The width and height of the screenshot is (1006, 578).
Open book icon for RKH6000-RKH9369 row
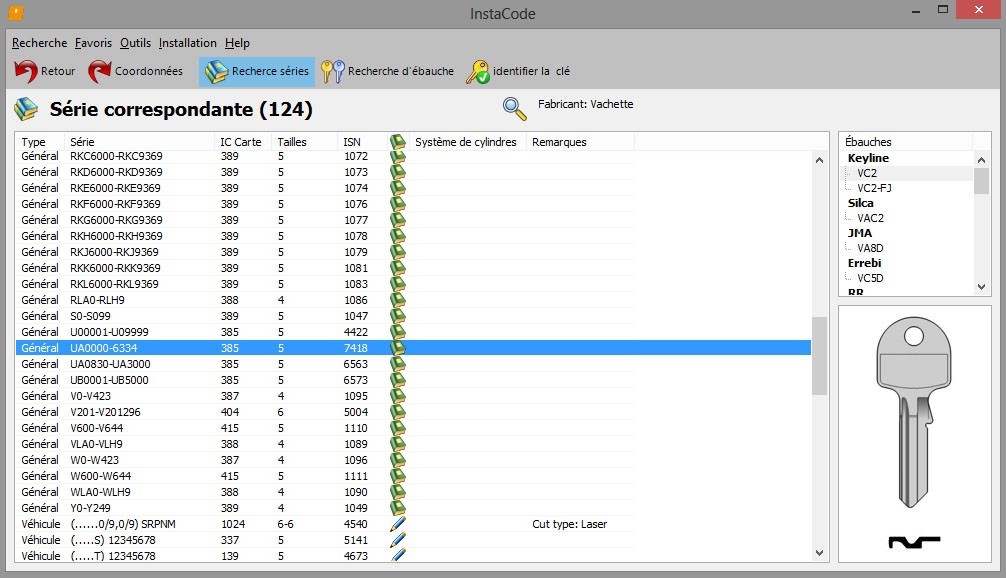coord(398,236)
